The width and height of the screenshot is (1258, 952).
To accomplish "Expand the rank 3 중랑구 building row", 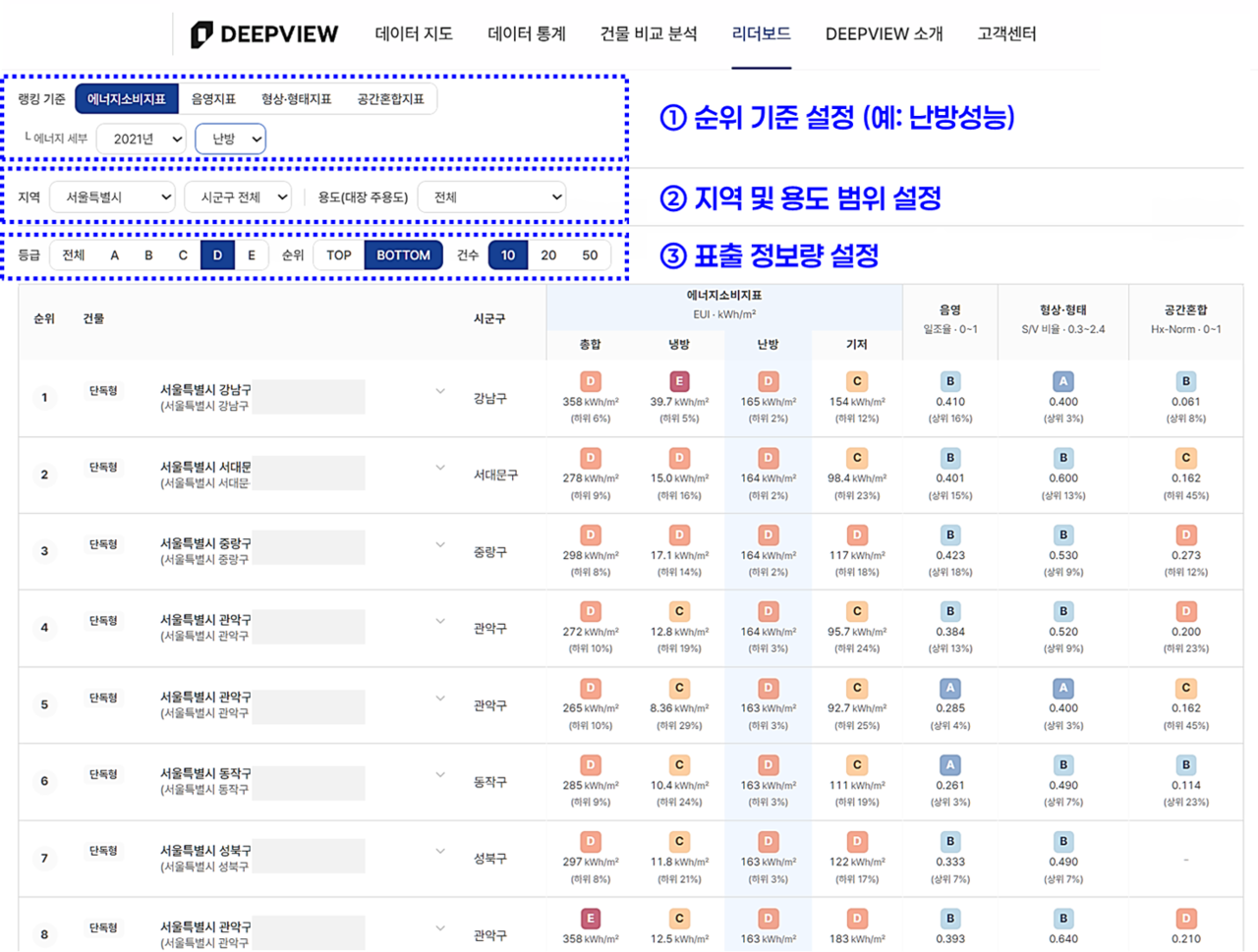I will tap(440, 544).
